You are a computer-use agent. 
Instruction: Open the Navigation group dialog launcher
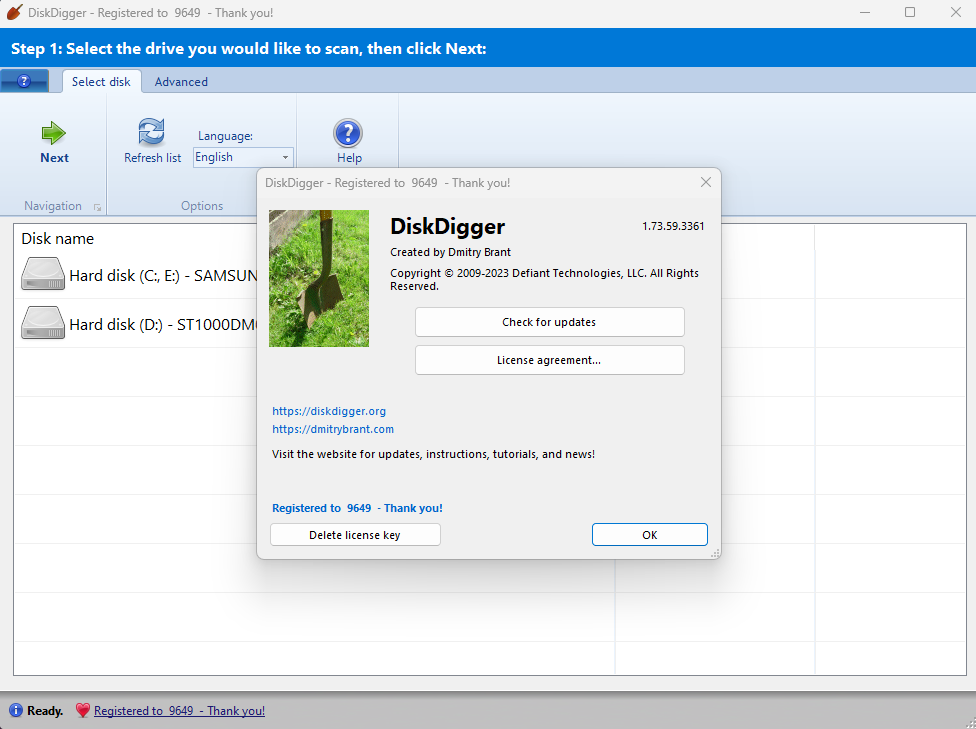98,207
